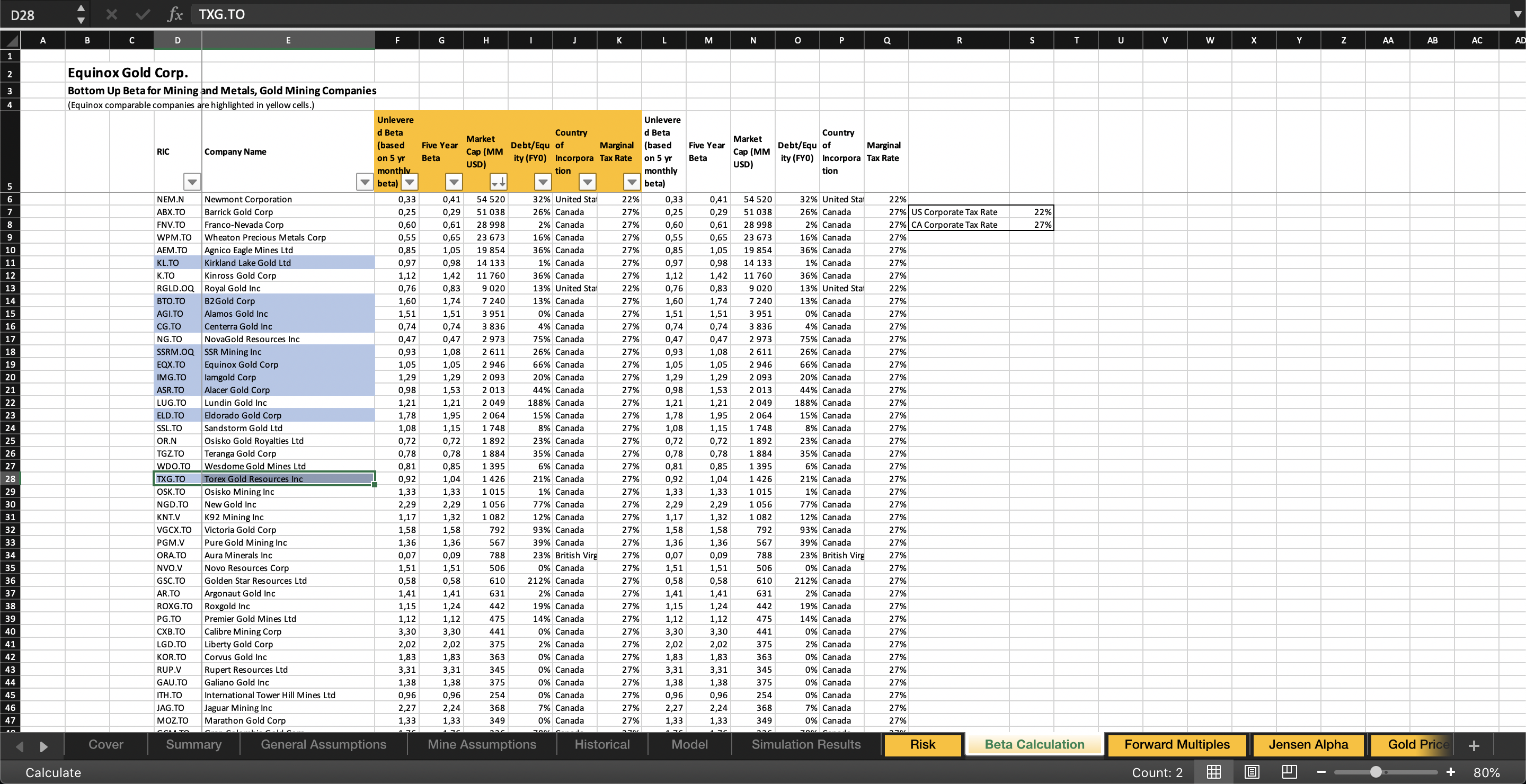Screen dimensions: 1526x784
Task: Click the zoom slider handle
Action: [x=1376, y=772]
